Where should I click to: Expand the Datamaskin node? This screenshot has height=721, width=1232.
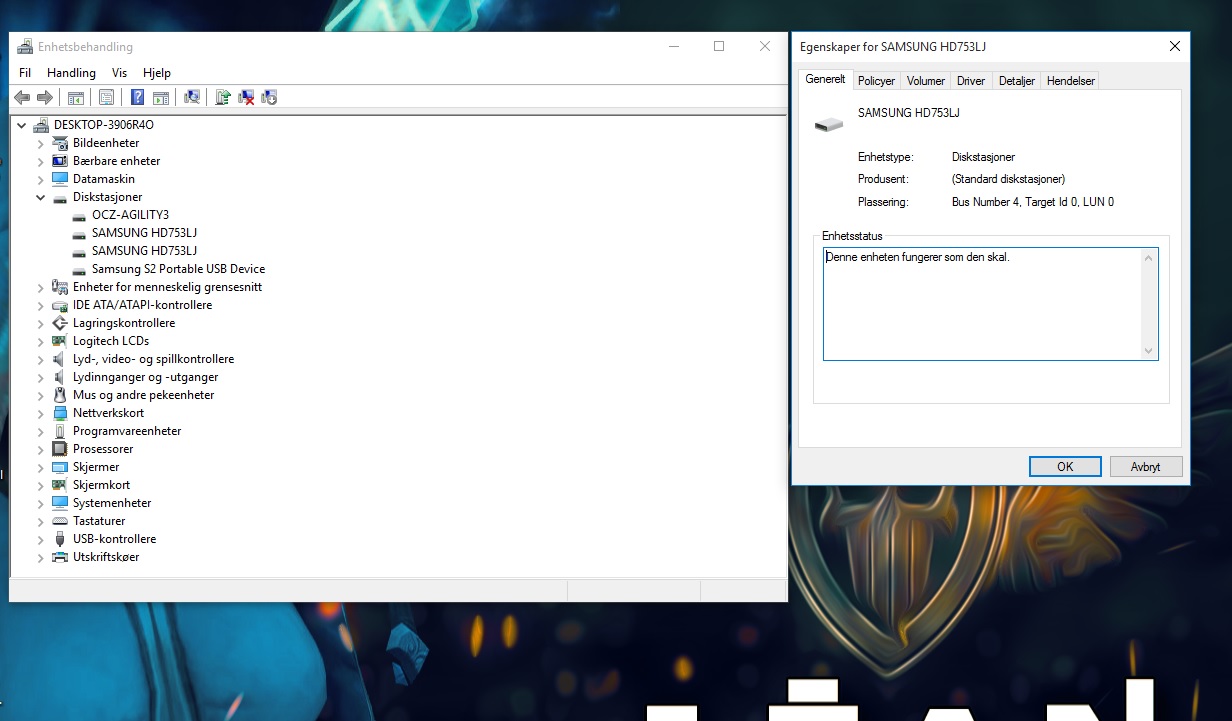pos(41,179)
